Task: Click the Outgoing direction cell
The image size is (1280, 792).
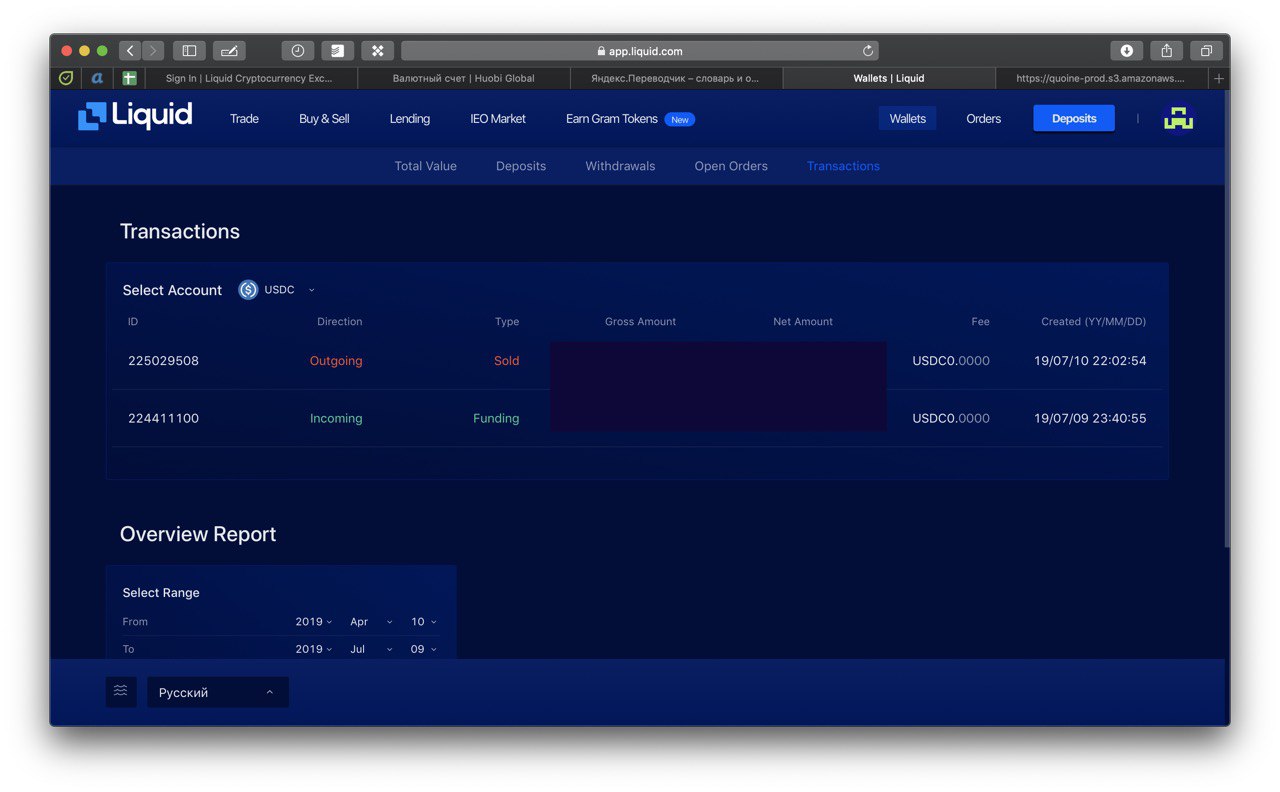Action: 336,361
